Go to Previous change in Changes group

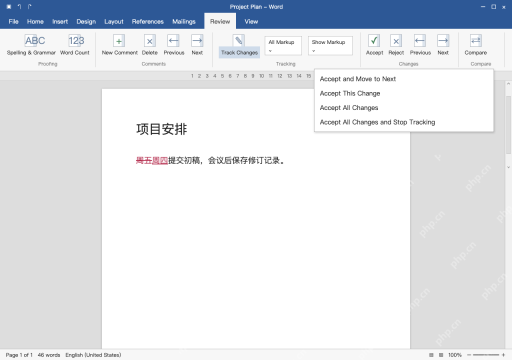click(420, 45)
